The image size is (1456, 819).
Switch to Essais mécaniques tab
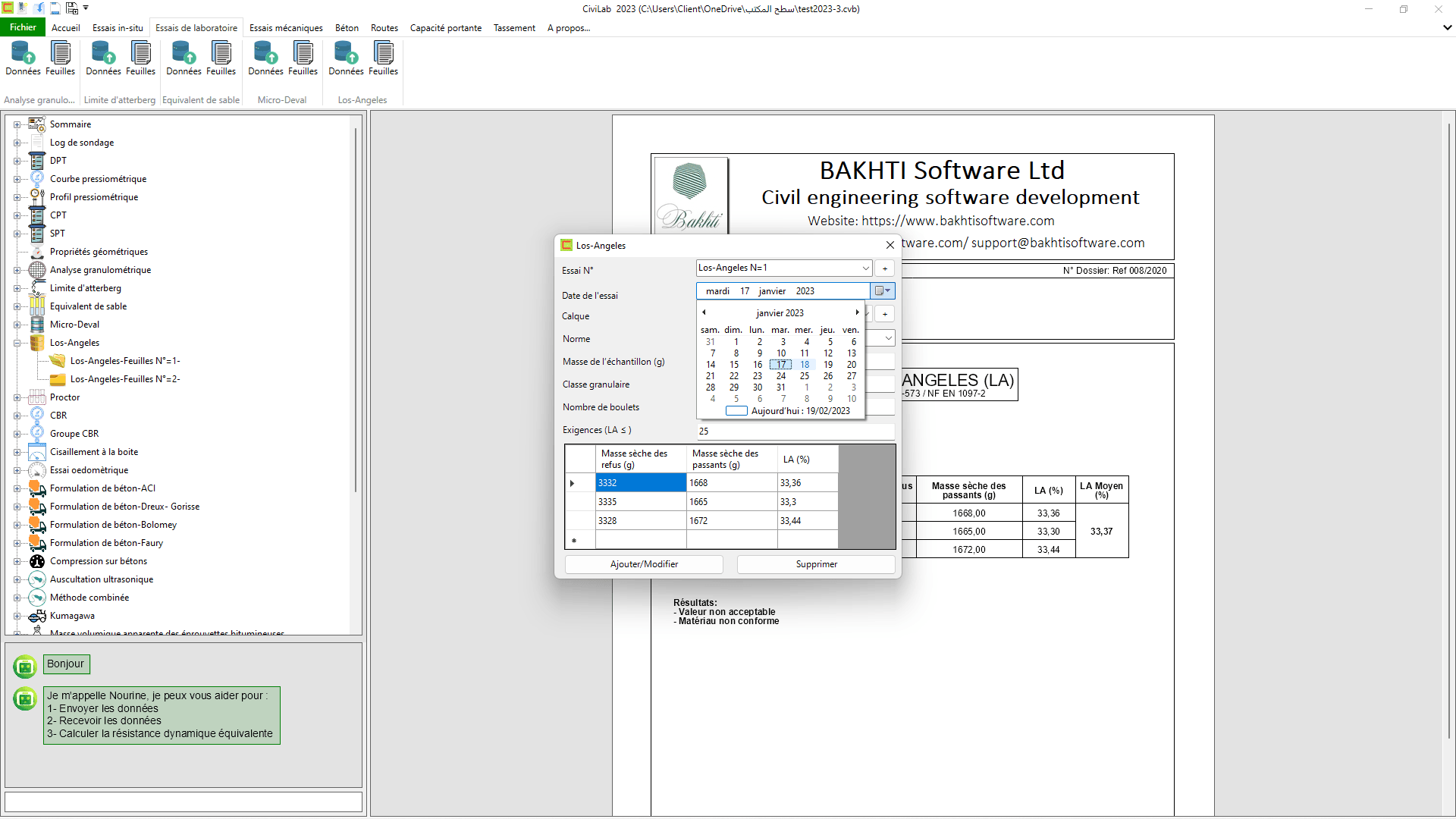pyautogui.click(x=286, y=28)
